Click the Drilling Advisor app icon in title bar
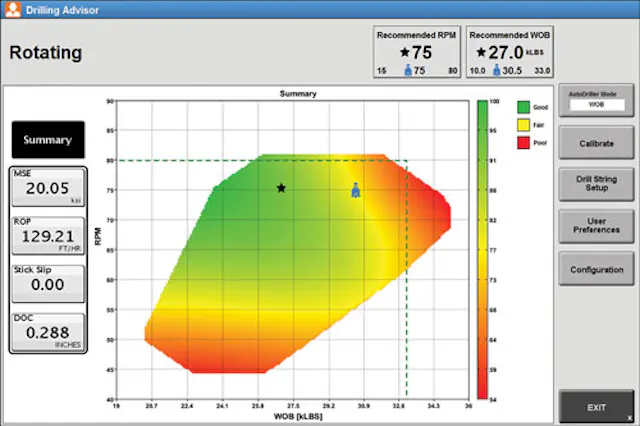640x426 pixels. click(x=13, y=9)
